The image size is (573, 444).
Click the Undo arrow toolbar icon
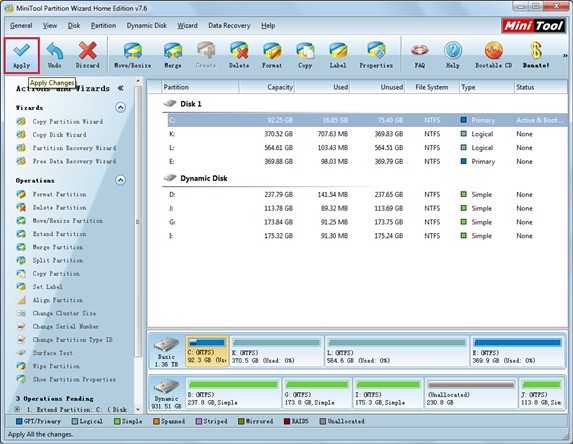point(54,56)
